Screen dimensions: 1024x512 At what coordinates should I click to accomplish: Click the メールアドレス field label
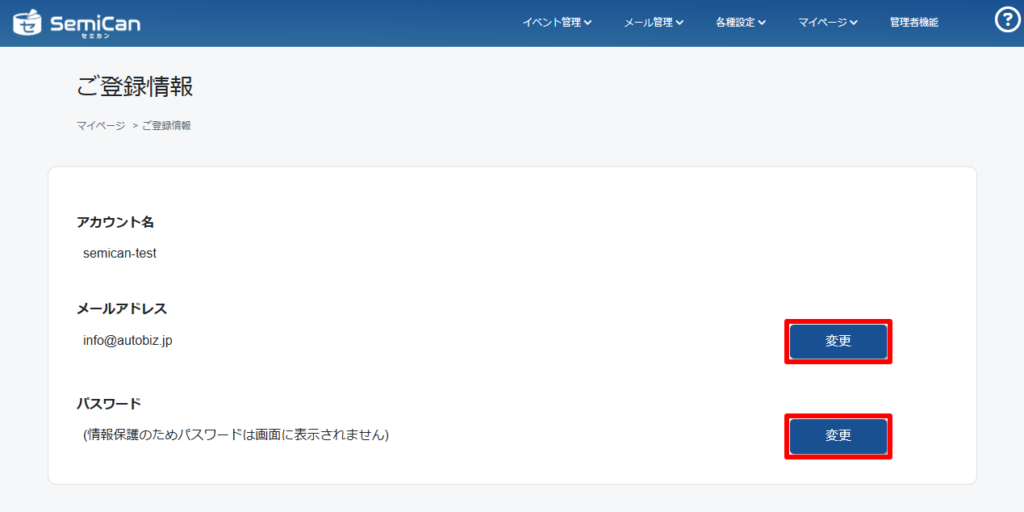(x=122, y=308)
